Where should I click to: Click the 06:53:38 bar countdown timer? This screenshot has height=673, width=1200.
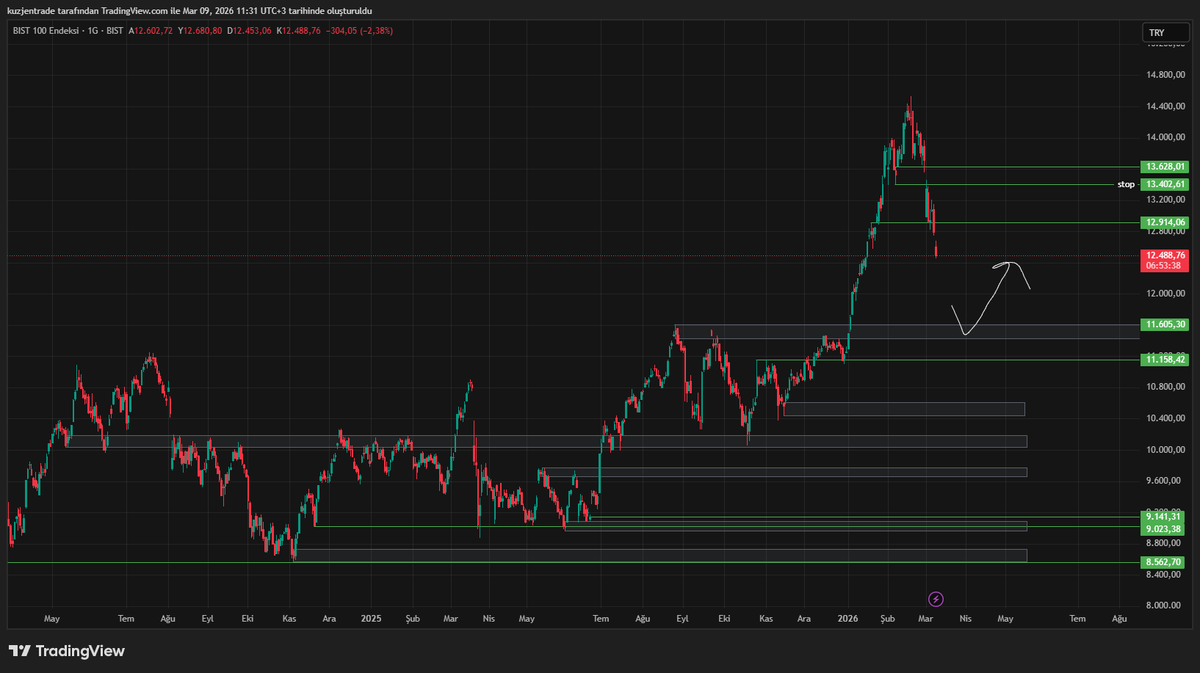1165,266
